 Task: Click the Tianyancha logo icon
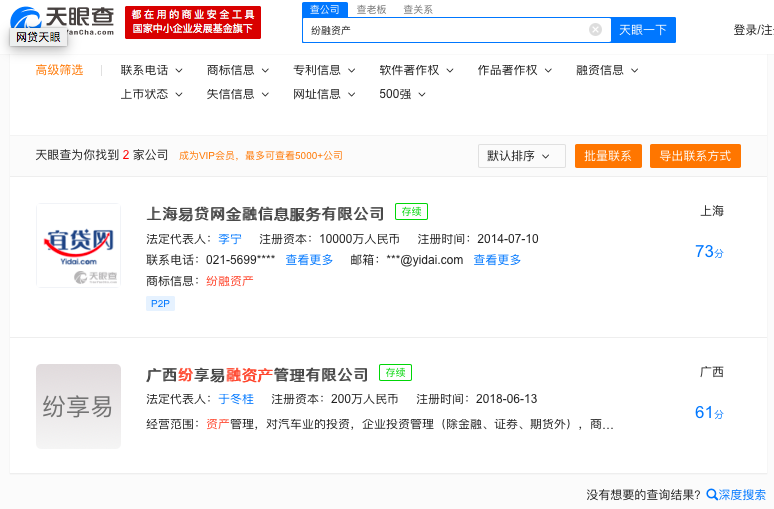tap(26, 17)
